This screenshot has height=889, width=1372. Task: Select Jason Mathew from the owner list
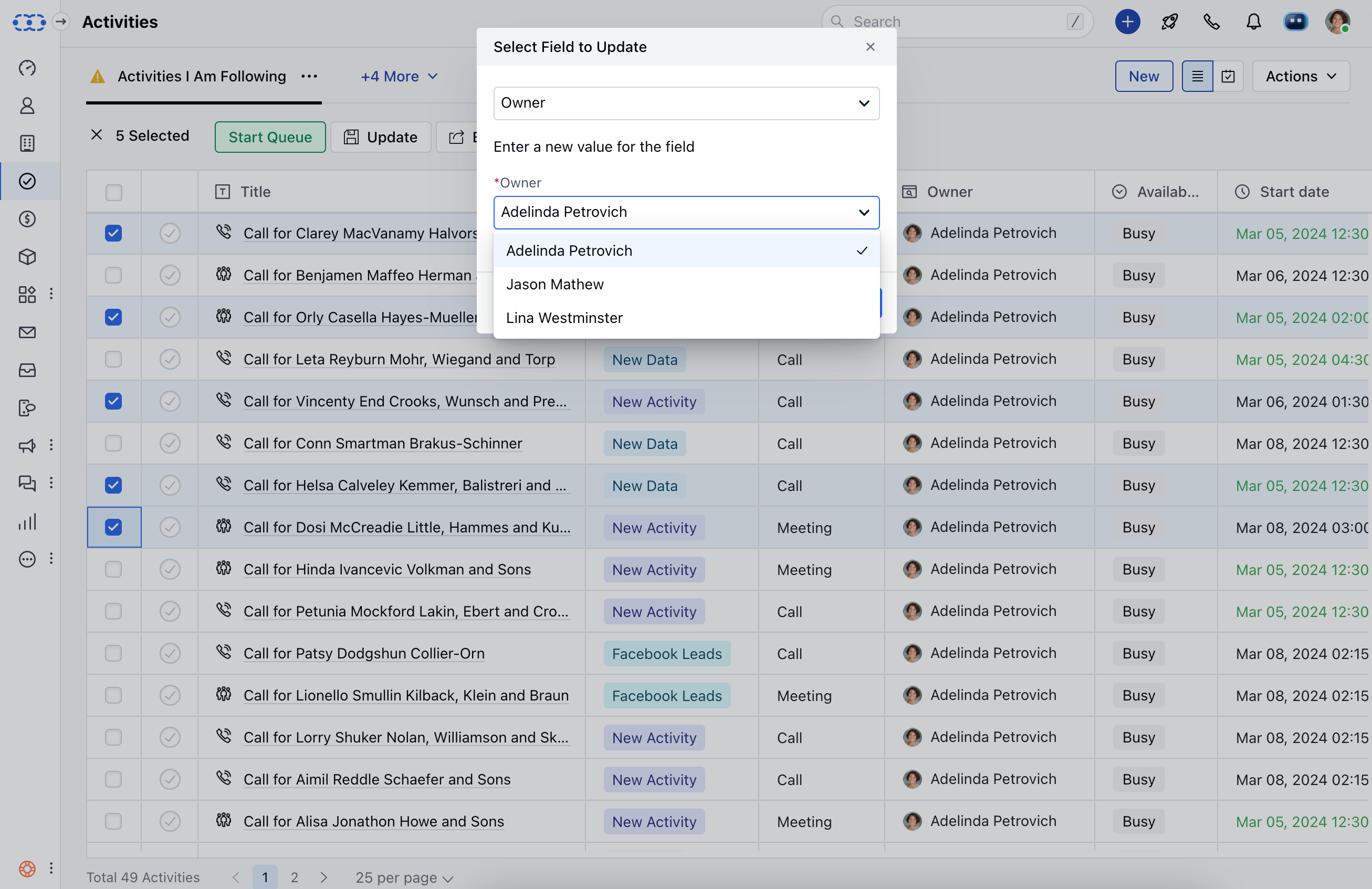pyautogui.click(x=554, y=284)
